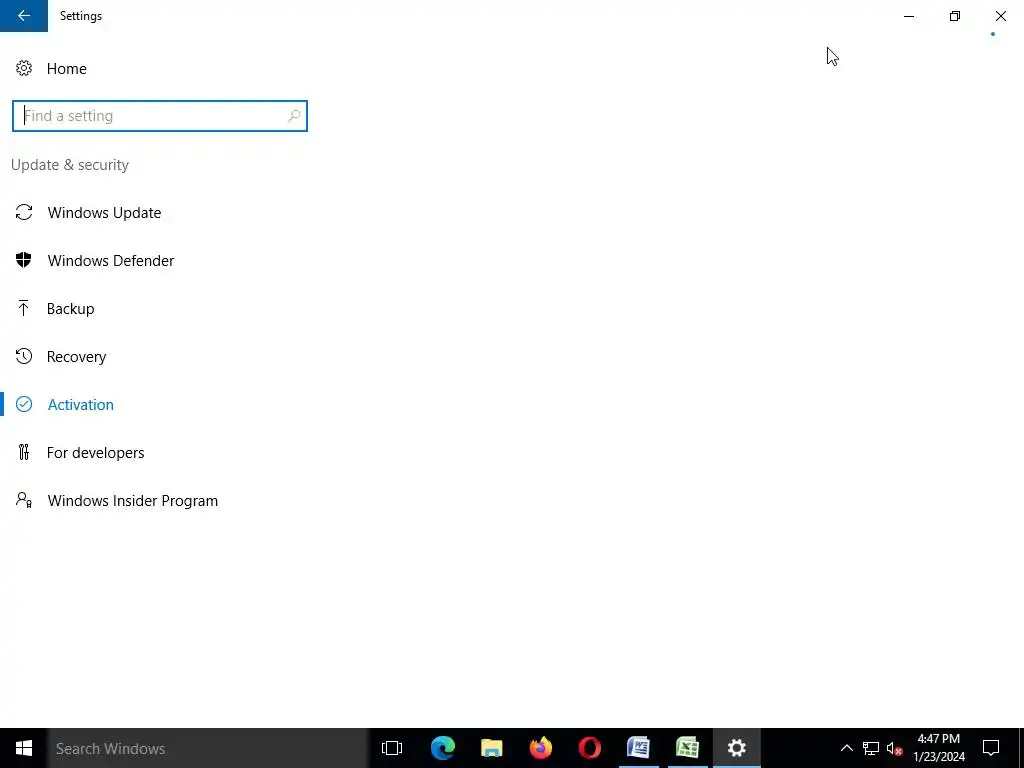Open the Windows Start menu
This screenshot has height=768, width=1024.
click(24, 748)
